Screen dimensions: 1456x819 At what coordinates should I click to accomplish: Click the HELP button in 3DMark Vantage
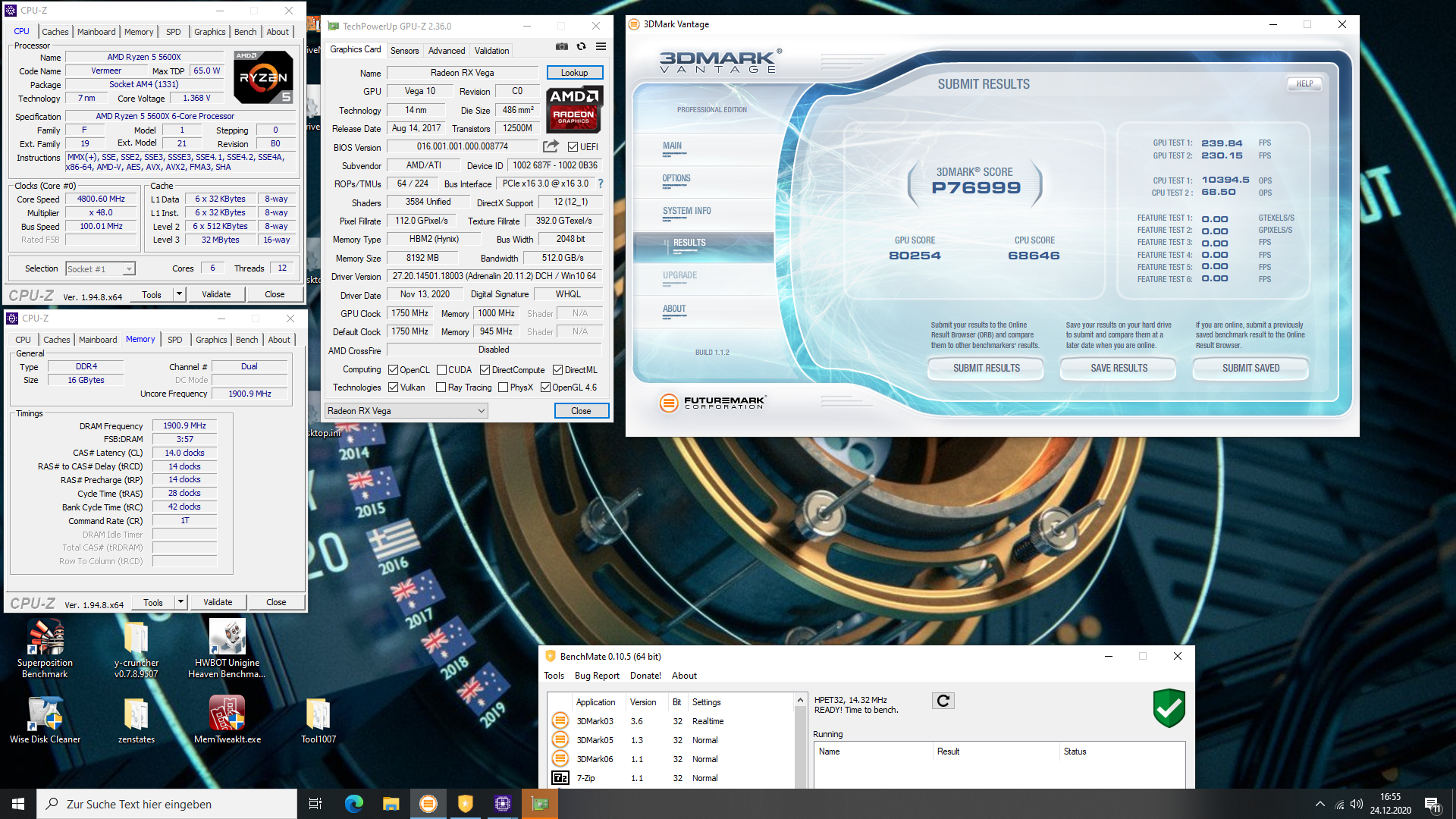pos(1304,84)
